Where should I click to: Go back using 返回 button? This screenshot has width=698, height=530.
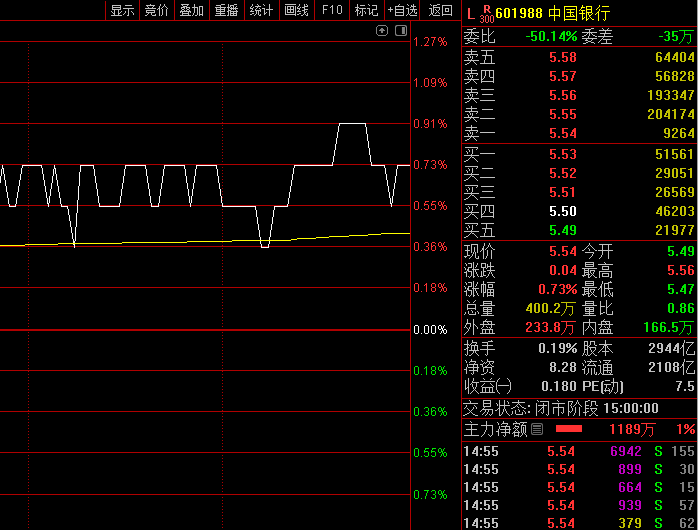[x=440, y=10]
